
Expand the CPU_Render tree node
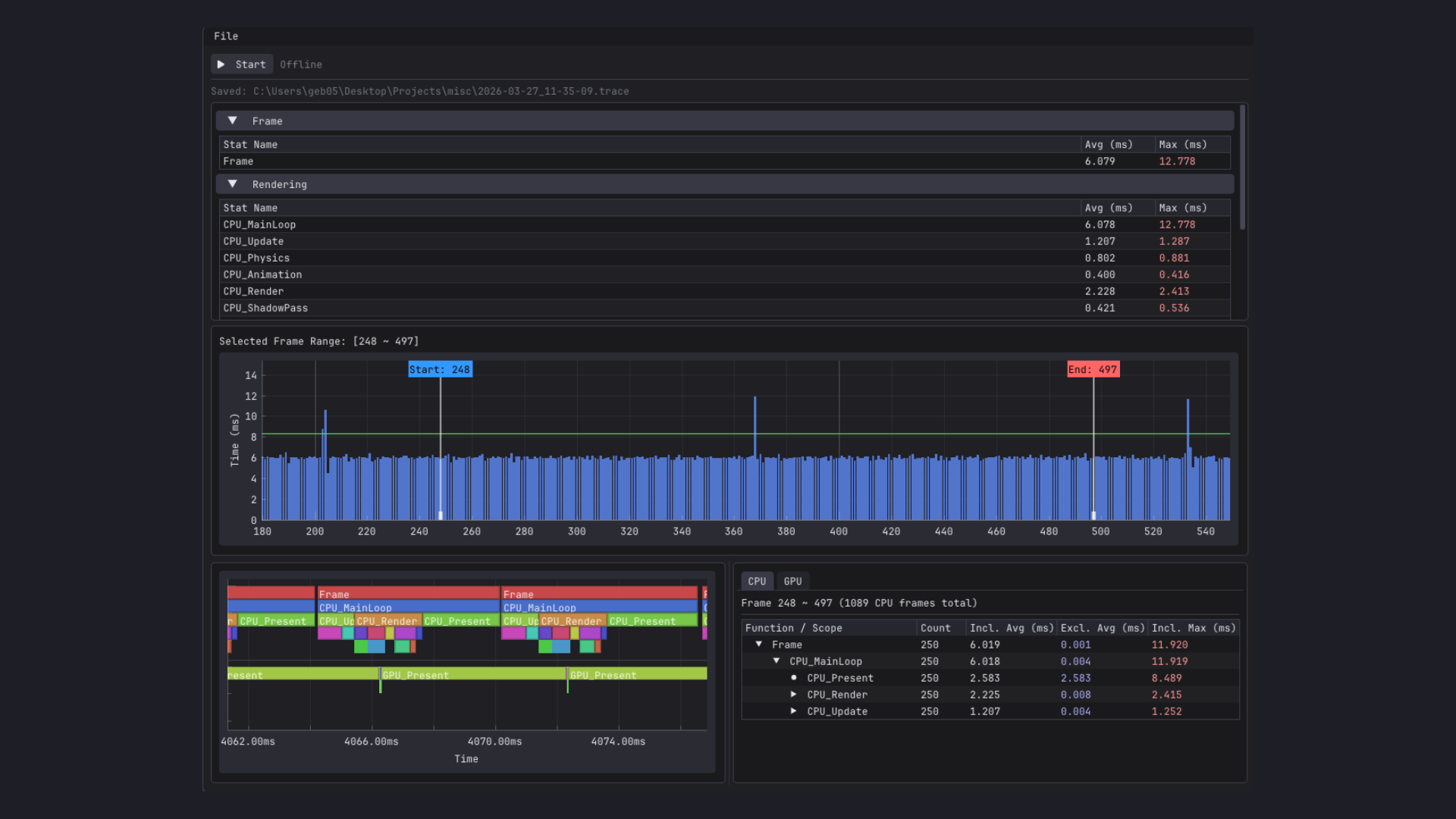click(794, 695)
